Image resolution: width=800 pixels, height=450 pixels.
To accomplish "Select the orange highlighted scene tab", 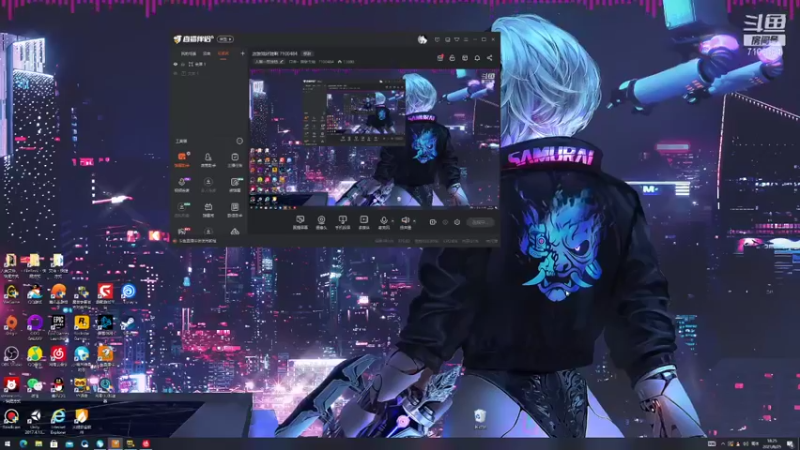I will tap(223, 54).
